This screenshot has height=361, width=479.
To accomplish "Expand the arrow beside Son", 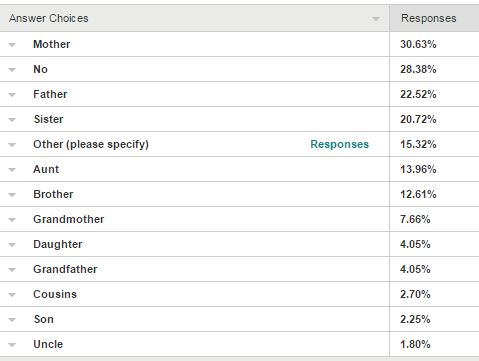I will pyautogui.click(x=12, y=320).
